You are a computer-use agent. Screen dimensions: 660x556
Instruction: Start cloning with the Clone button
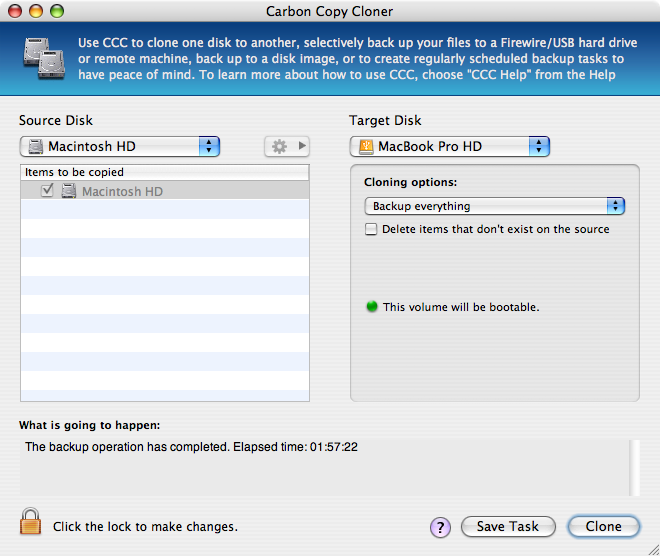(x=603, y=526)
